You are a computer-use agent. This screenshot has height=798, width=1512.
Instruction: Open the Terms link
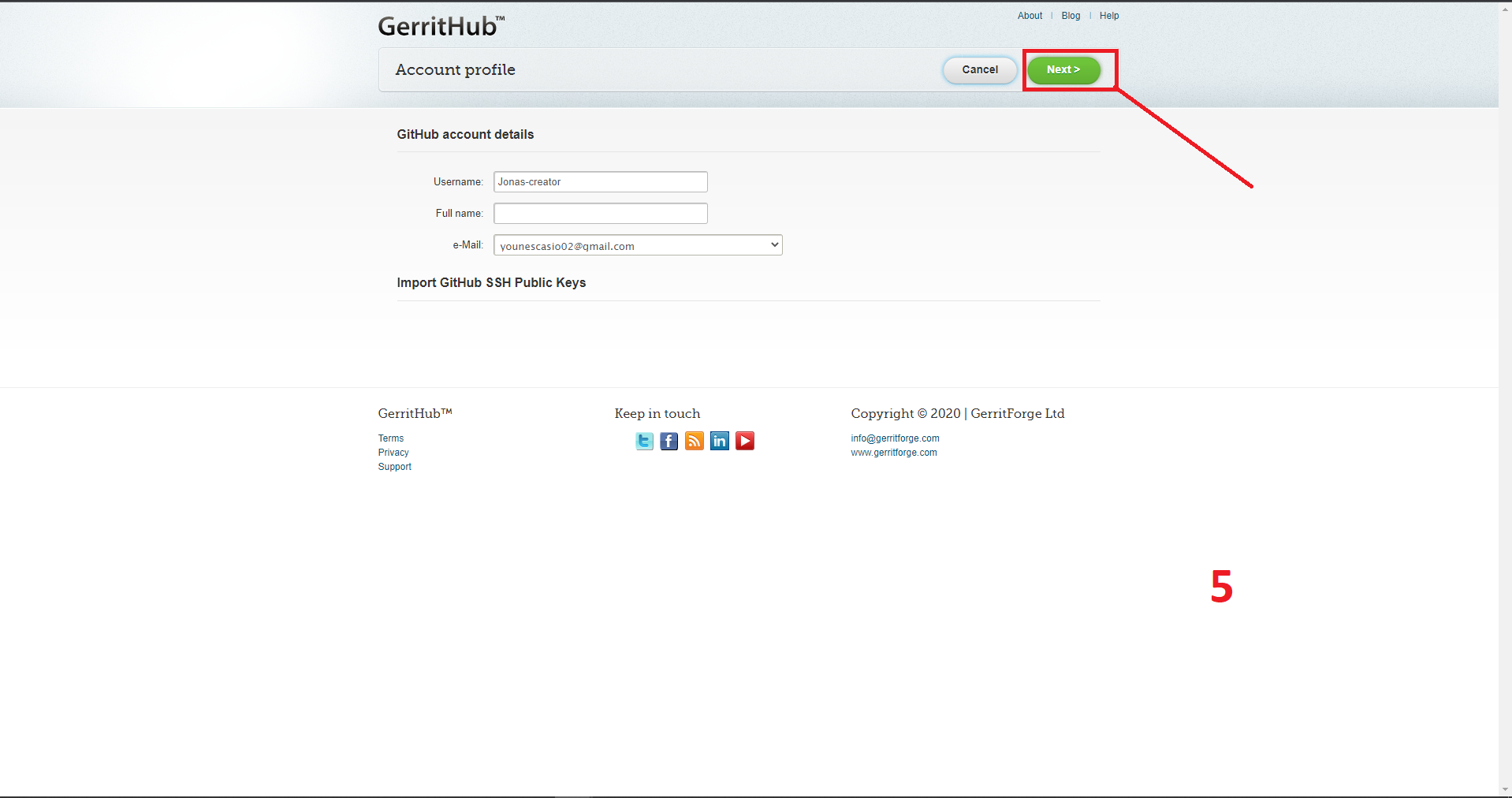[x=391, y=438]
